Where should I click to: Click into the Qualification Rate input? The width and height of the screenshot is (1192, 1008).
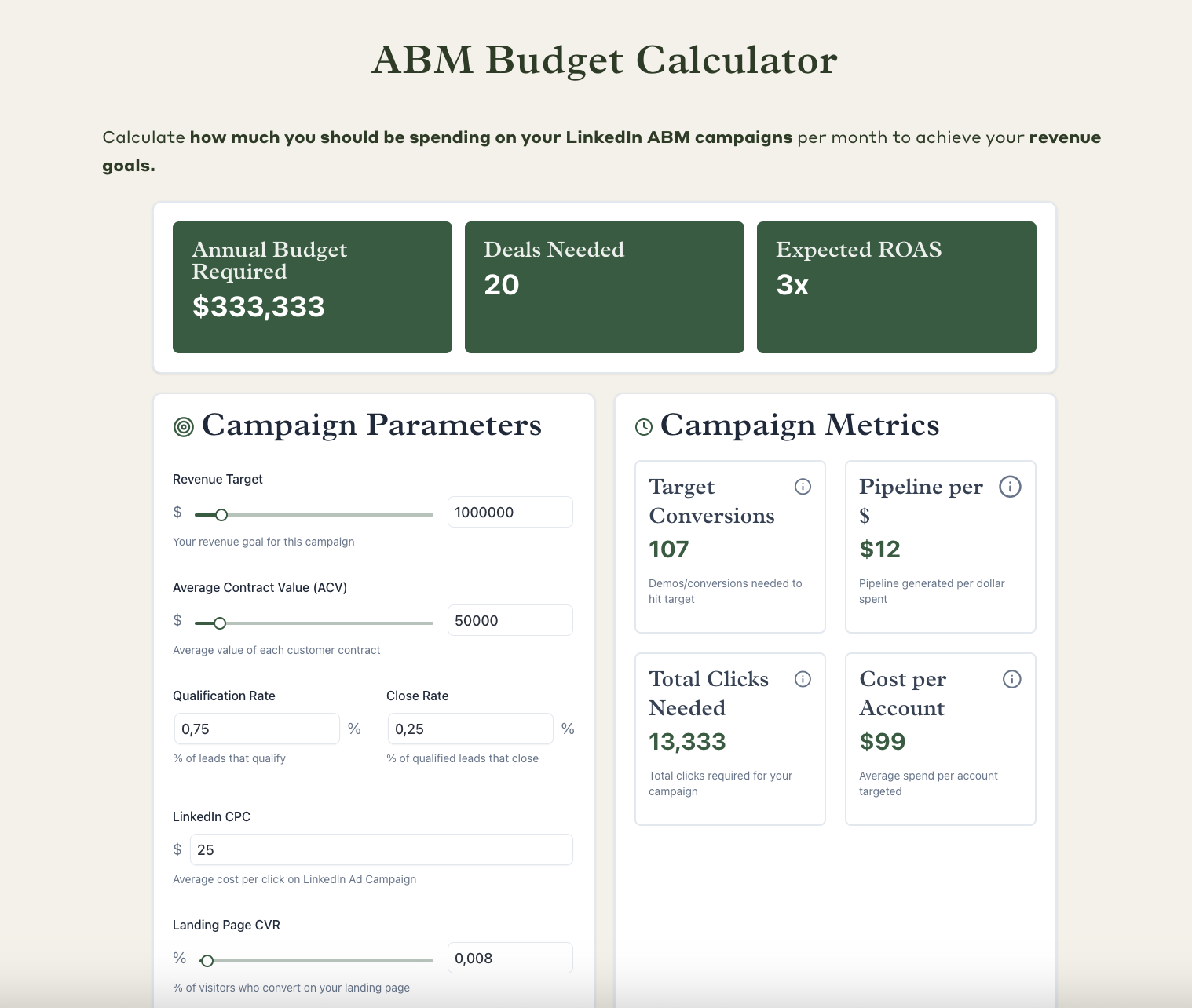pos(257,729)
